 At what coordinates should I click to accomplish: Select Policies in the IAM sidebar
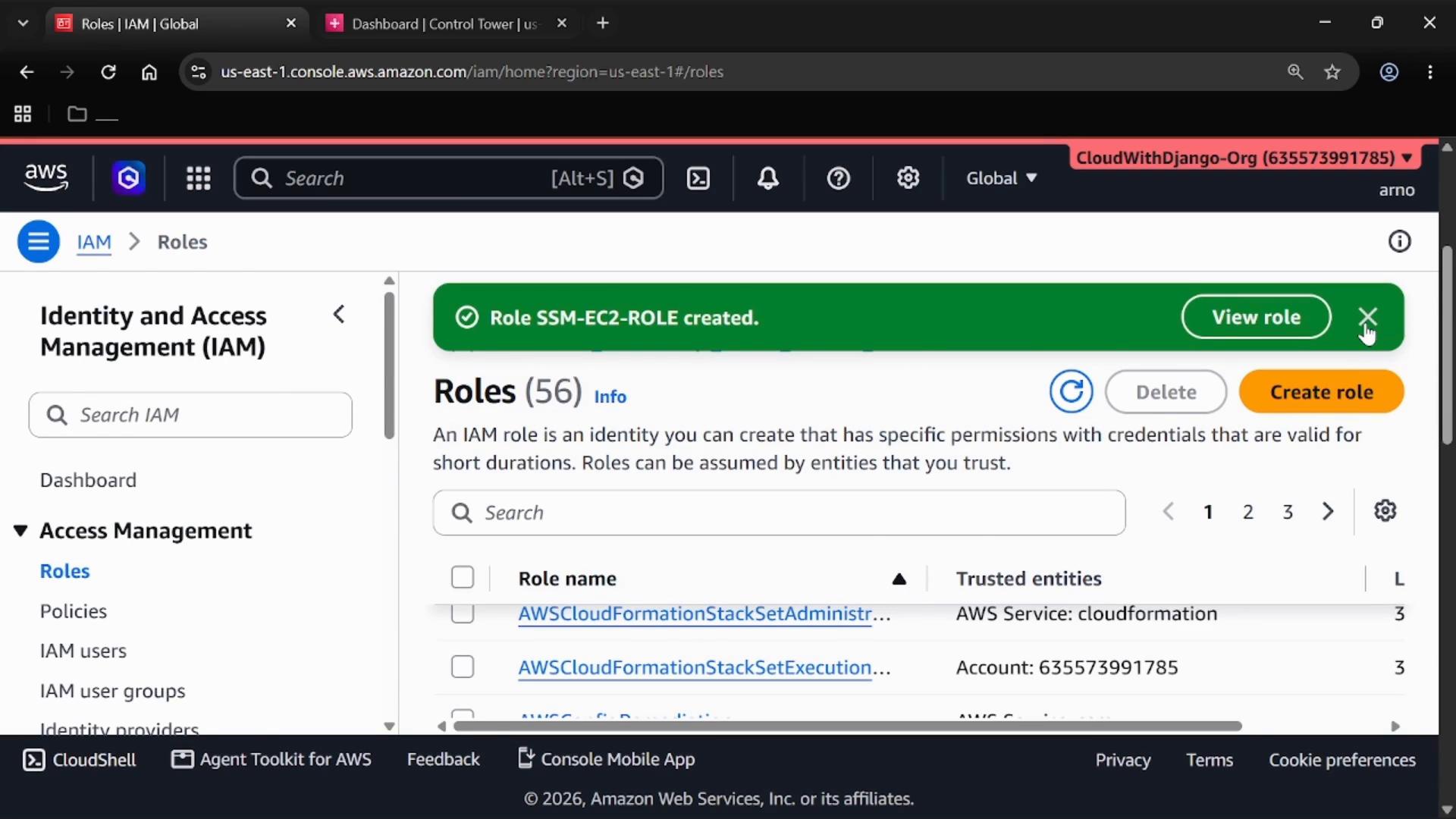(x=74, y=611)
